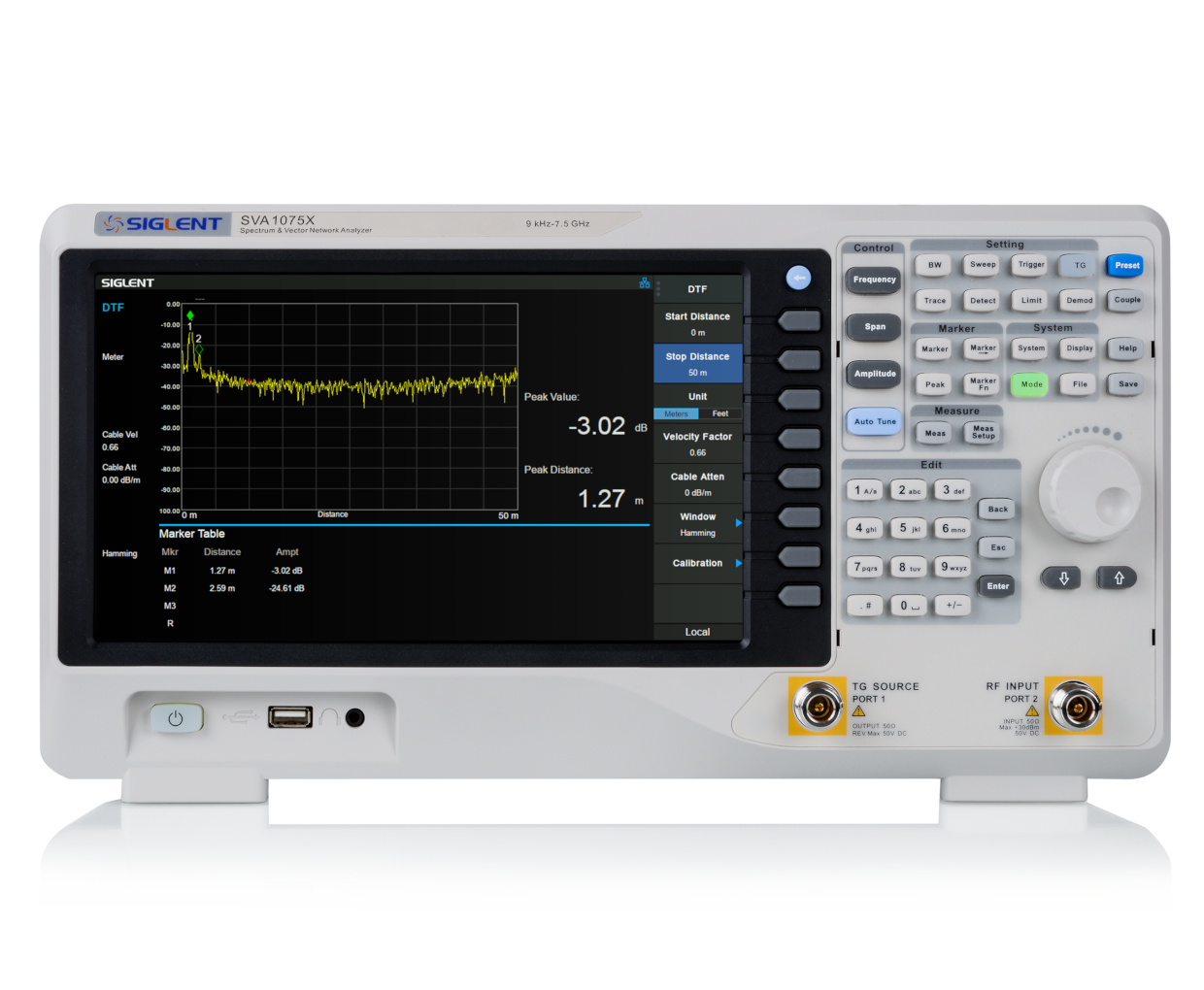The image size is (1204, 990).
Task: Expand the Calibration submenu
Action: click(698, 564)
